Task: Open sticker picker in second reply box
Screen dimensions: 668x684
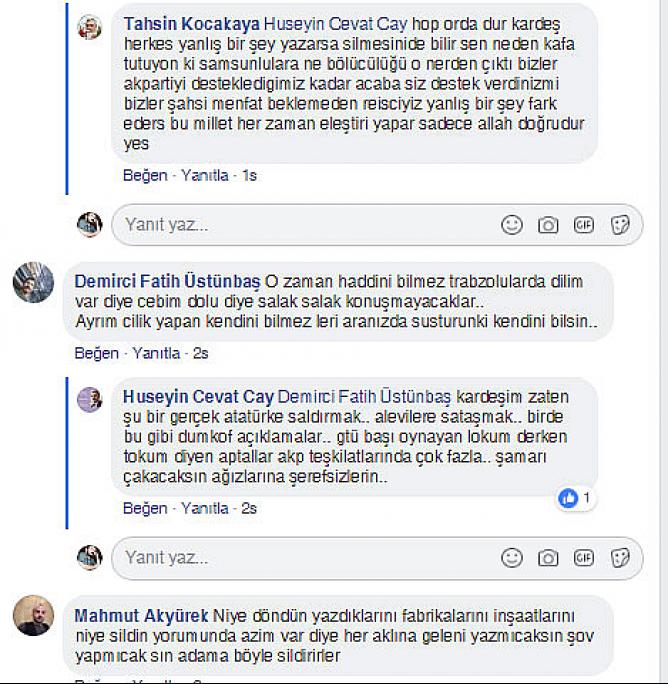Action: pyautogui.click(x=620, y=557)
